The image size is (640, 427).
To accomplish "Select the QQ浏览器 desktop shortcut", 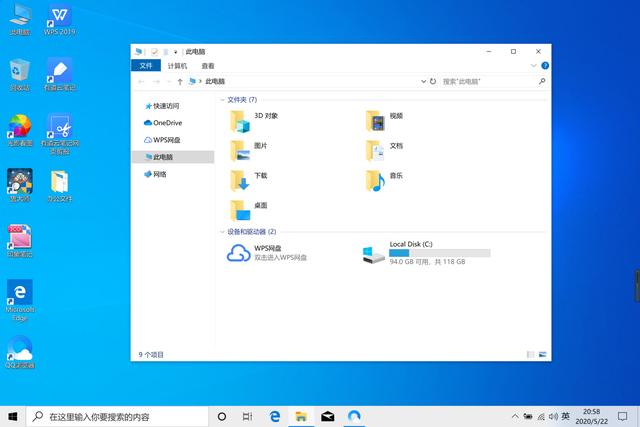I will click(x=20, y=352).
